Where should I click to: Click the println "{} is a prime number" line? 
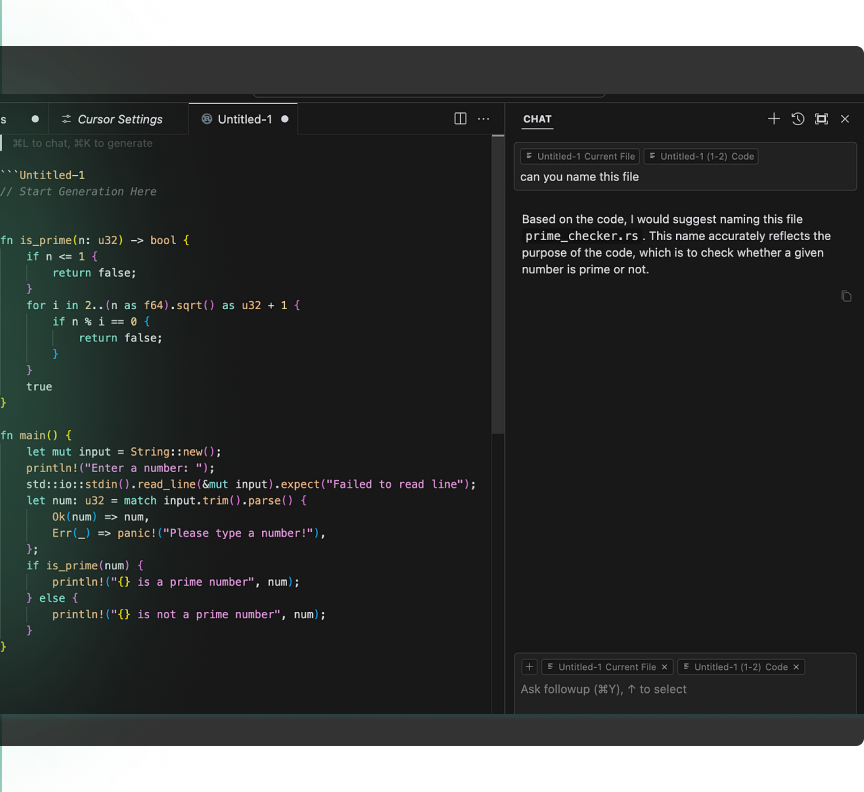tap(176, 582)
